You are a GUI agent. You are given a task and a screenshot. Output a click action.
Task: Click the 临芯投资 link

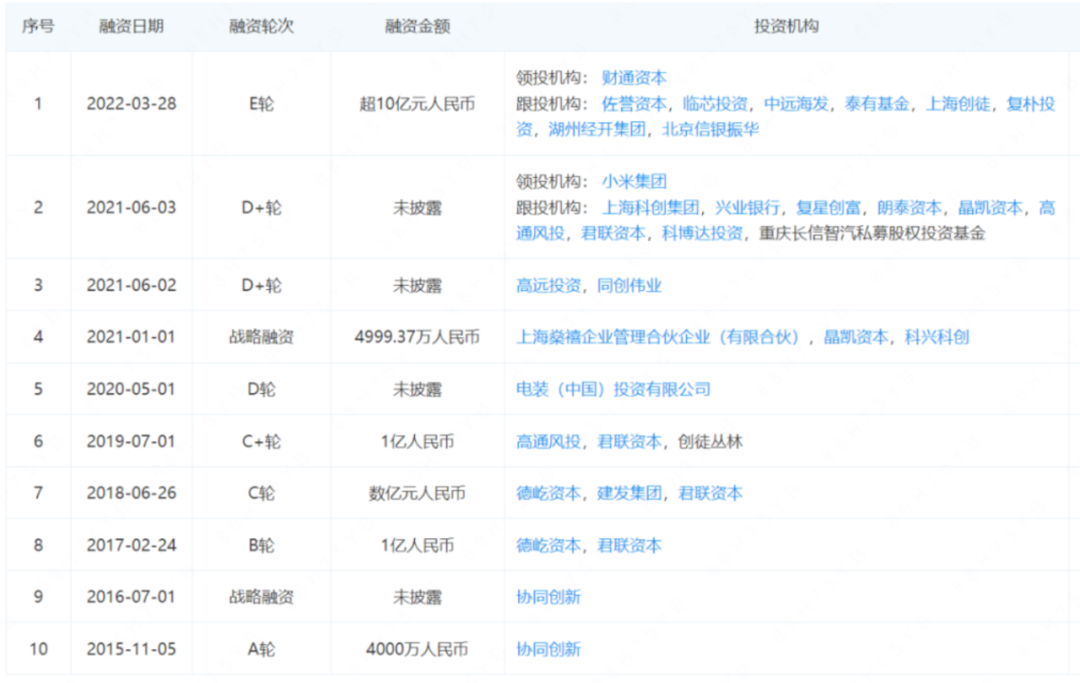[x=715, y=104]
